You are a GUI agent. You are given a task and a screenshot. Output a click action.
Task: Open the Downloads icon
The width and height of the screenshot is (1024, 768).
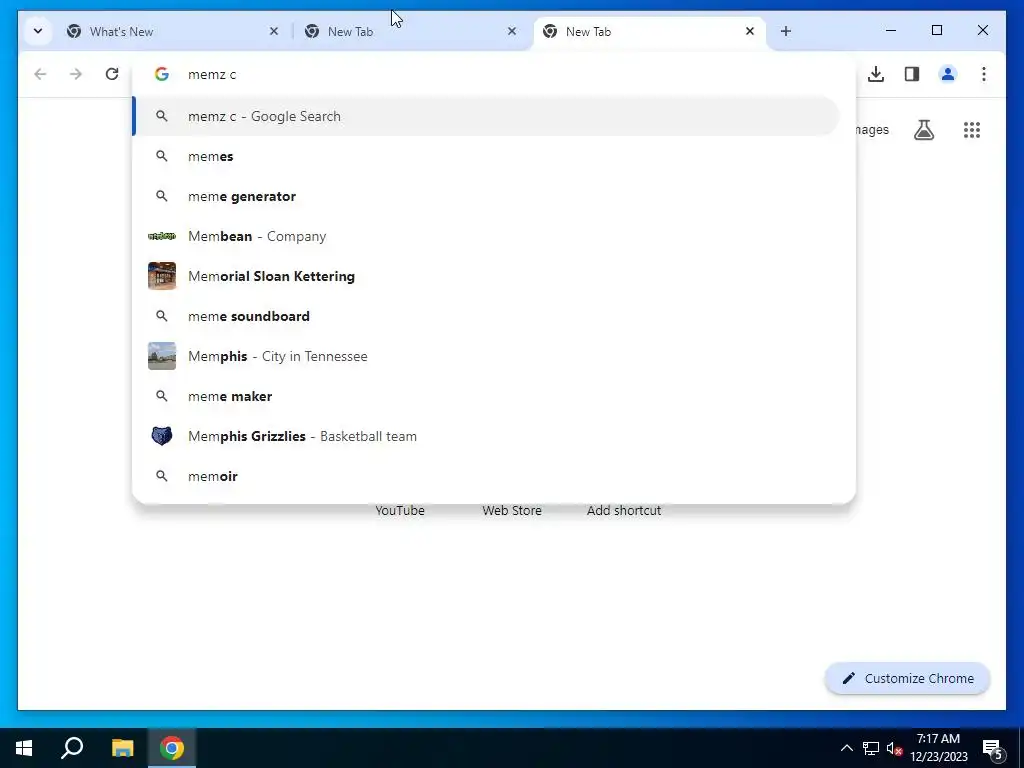pyautogui.click(x=876, y=74)
